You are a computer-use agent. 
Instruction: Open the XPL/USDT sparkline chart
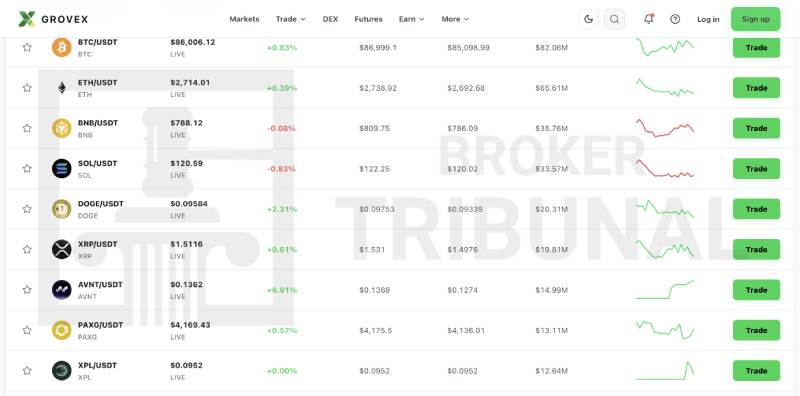click(x=665, y=370)
